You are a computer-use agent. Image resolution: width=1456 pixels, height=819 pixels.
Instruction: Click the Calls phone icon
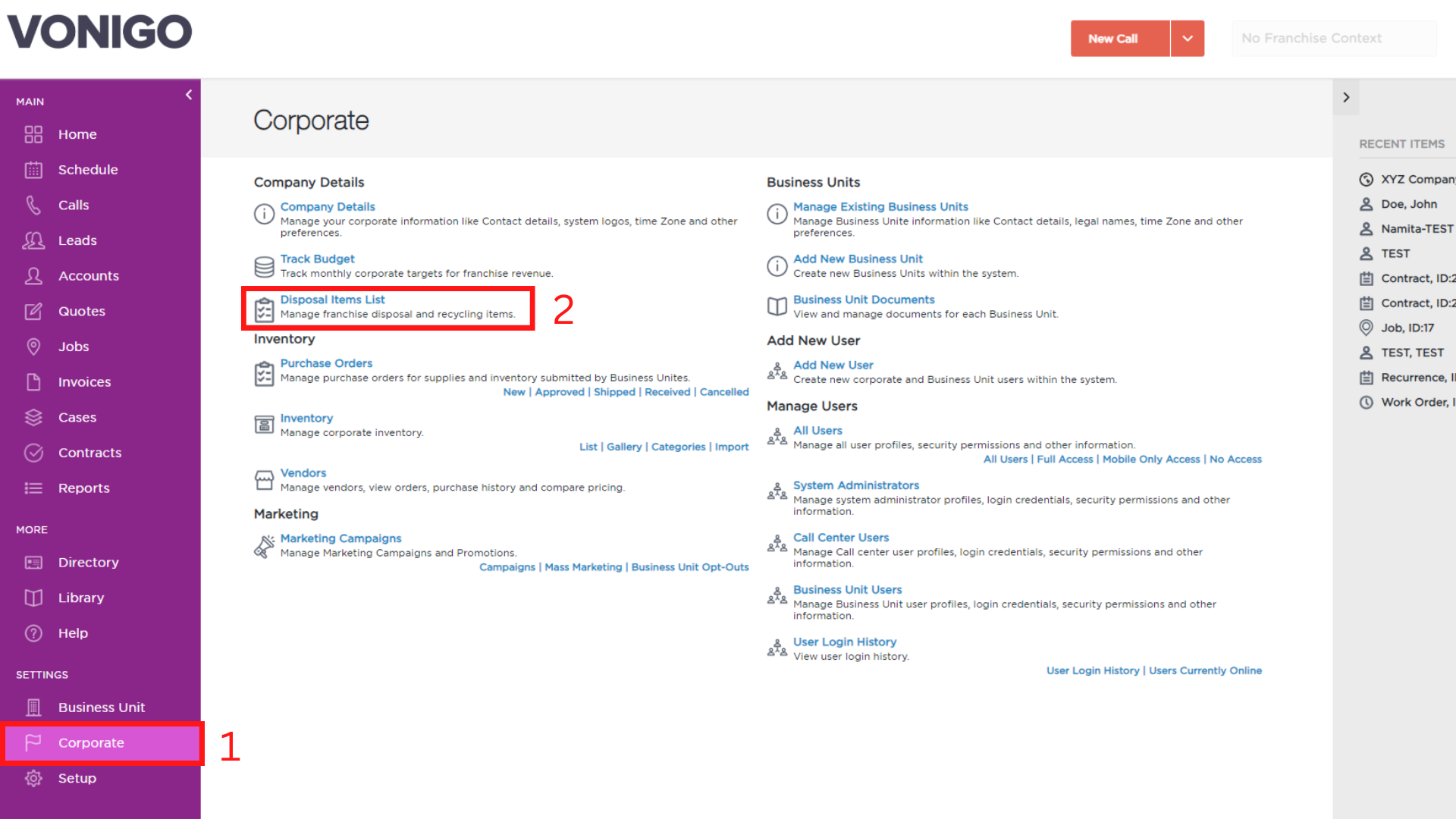coord(33,205)
